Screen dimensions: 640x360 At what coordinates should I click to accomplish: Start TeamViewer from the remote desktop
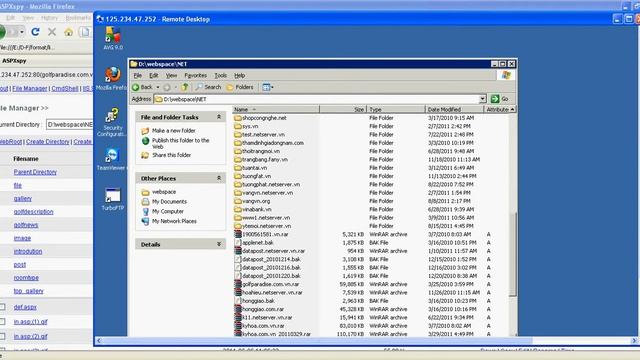111,159
